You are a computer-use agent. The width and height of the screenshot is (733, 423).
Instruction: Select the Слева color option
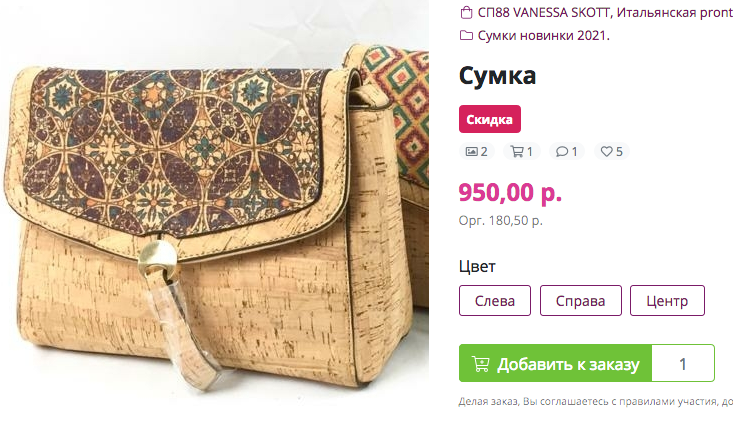(495, 301)
